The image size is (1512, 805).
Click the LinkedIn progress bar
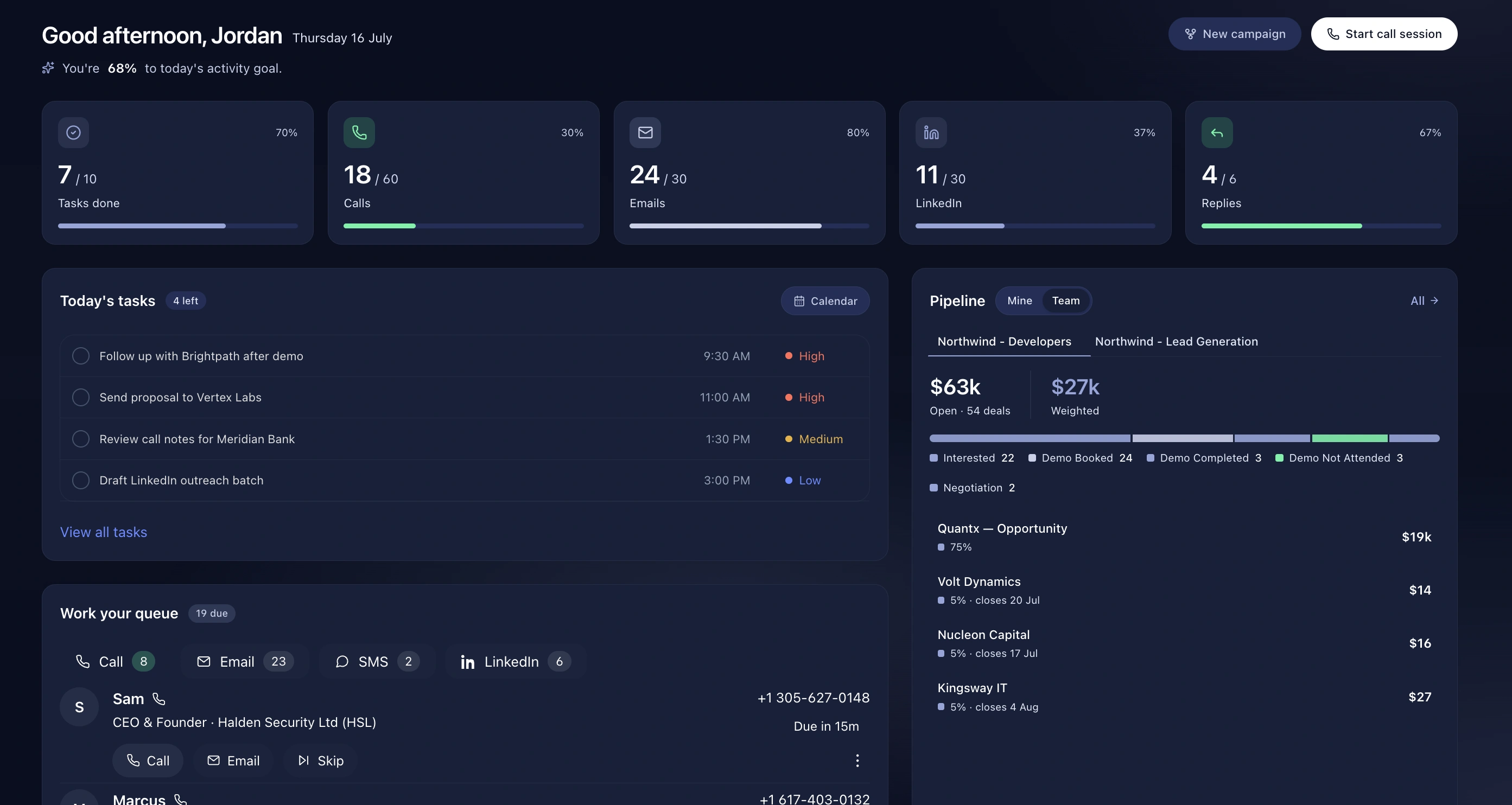pyautogui.click(x=1035, y=226)
